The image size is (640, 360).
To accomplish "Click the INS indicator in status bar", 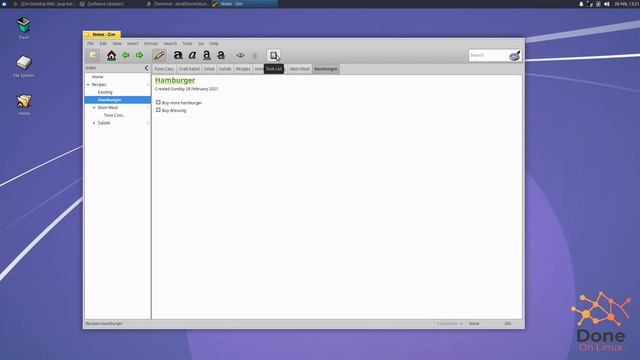I will coord(508,323).
